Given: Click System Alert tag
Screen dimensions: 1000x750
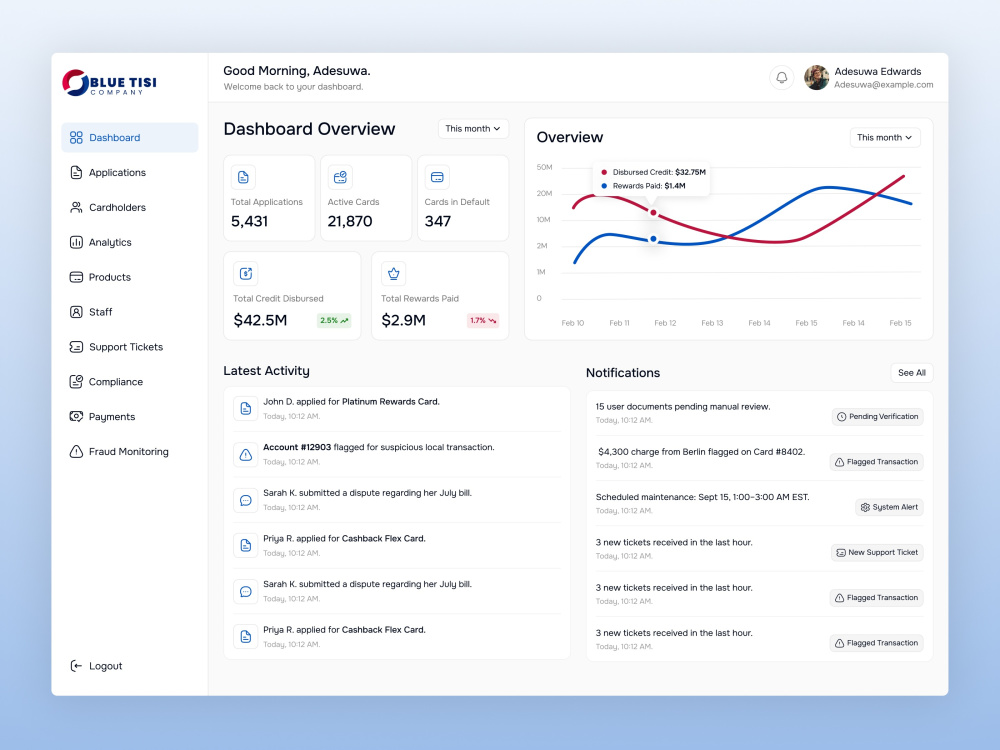Looking at the screenshot, I should [889, 508].
